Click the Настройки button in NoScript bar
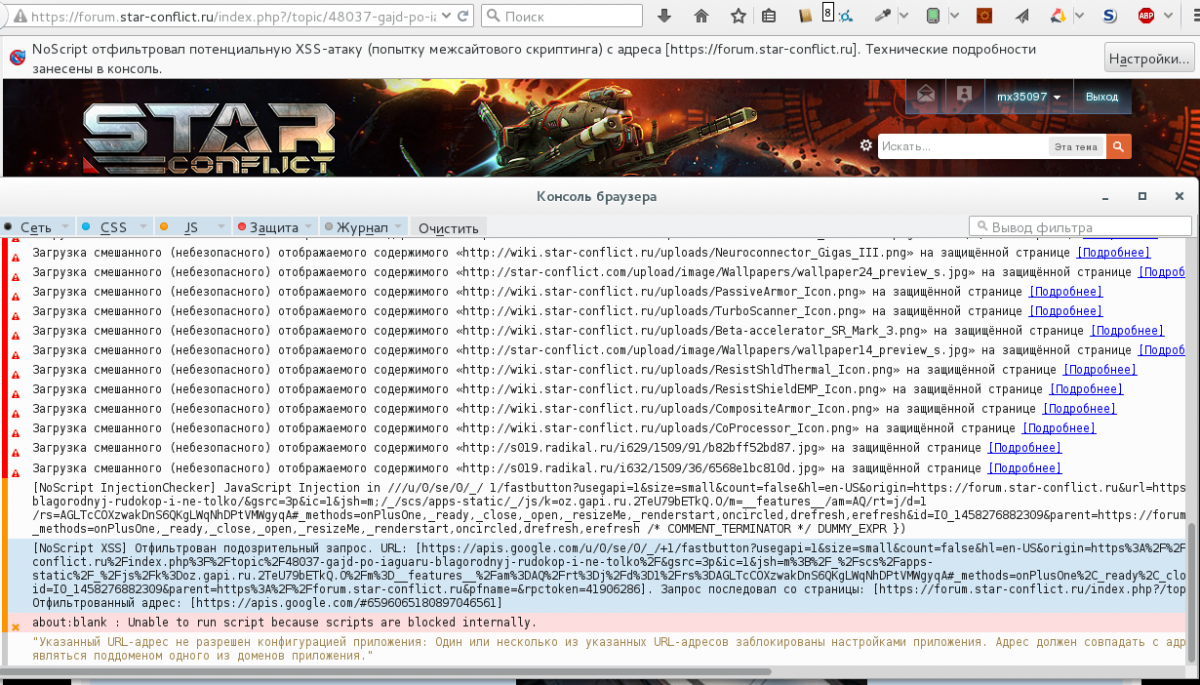 click(1149, 58)
